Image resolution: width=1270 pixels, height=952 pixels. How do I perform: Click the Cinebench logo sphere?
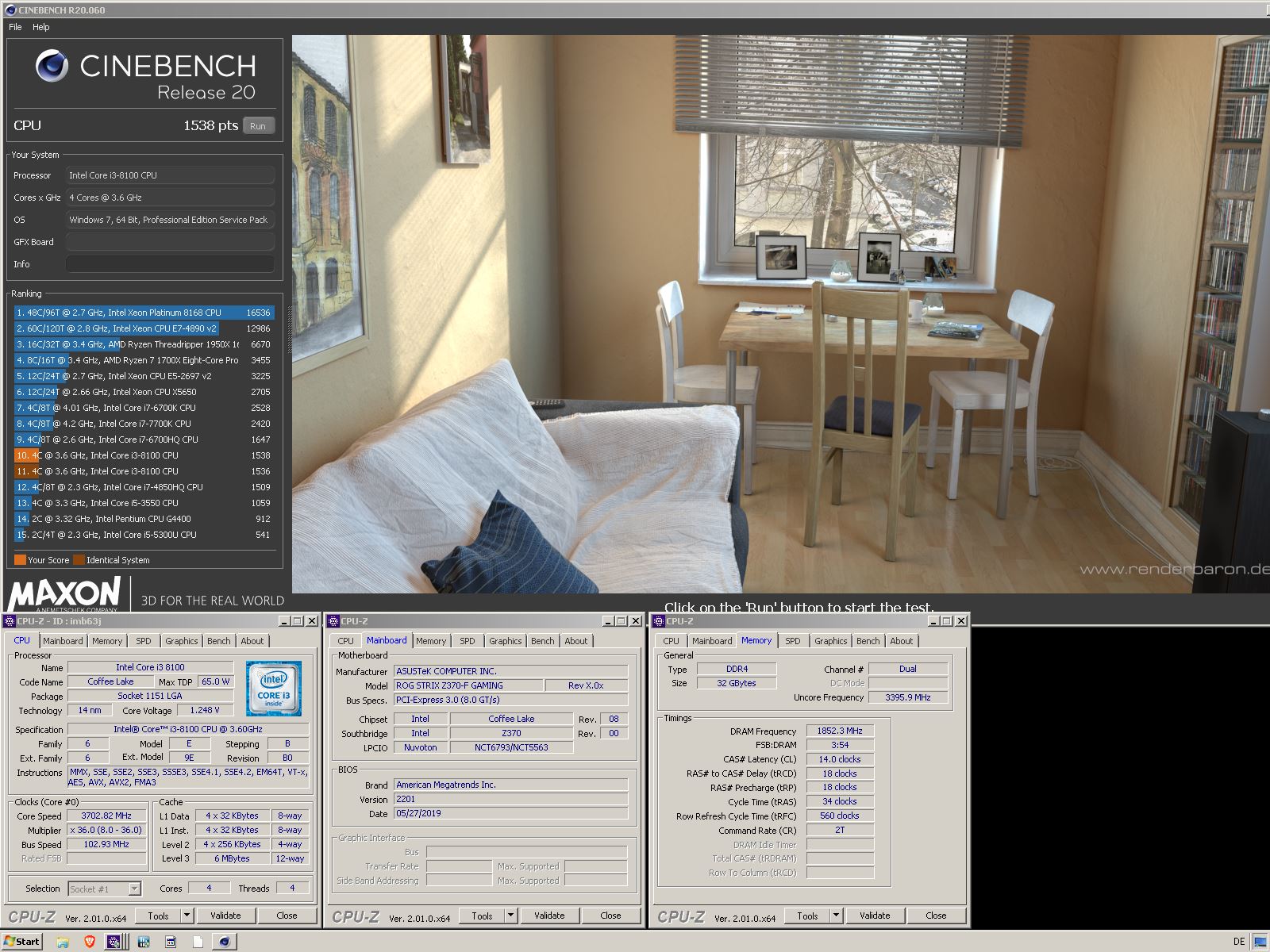click(52, 66)
